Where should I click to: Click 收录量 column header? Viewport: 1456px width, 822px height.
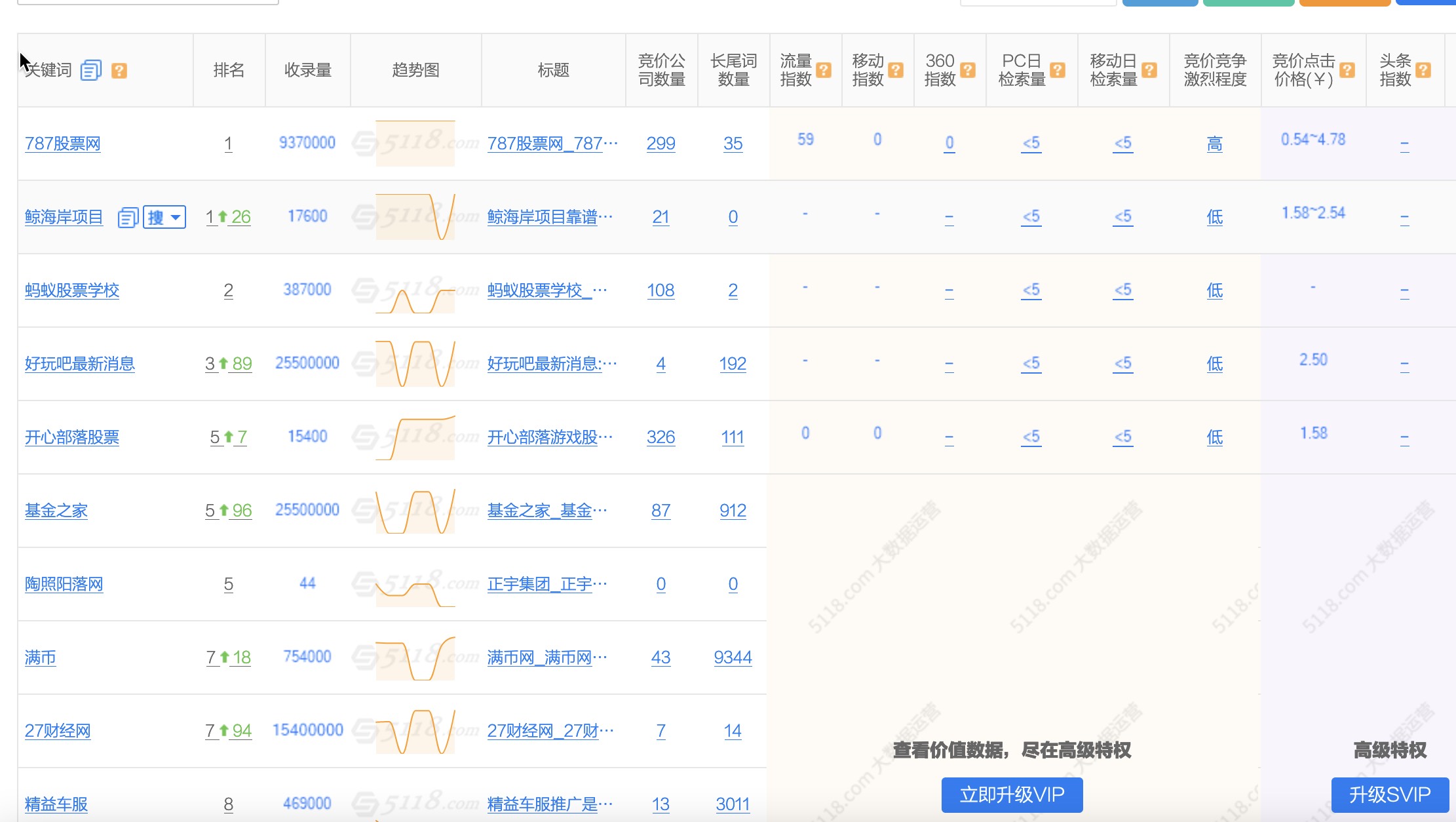pos(308,70)
